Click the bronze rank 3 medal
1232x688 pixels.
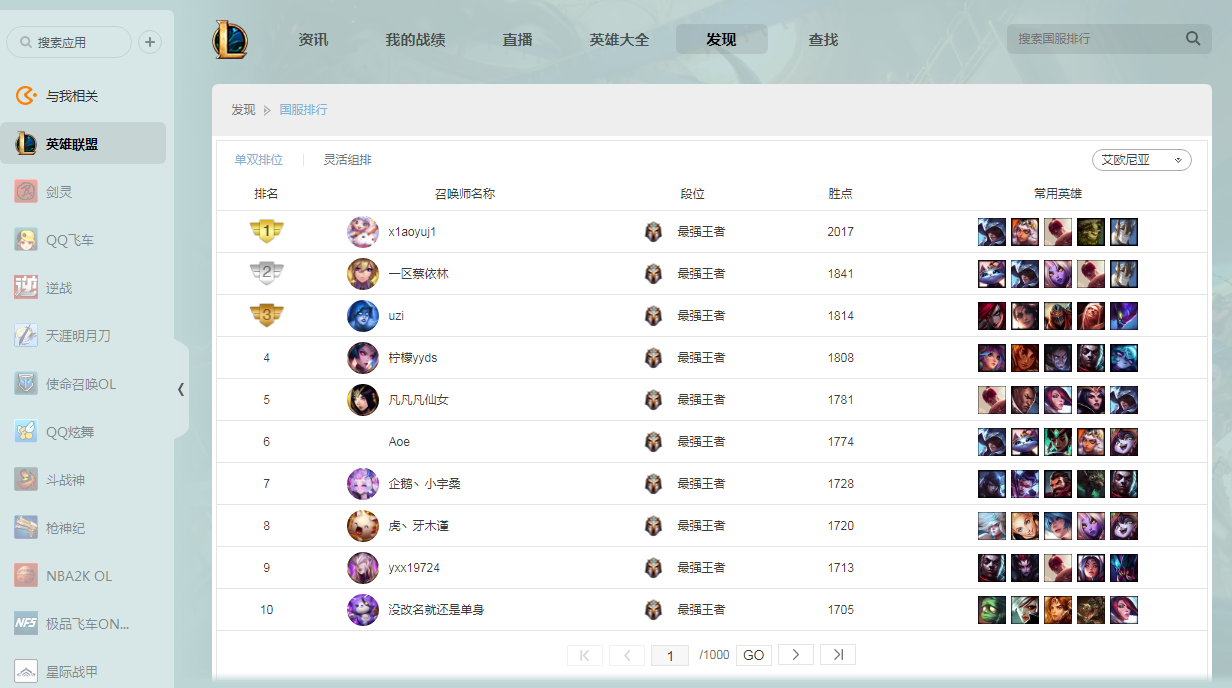(267, 316)
